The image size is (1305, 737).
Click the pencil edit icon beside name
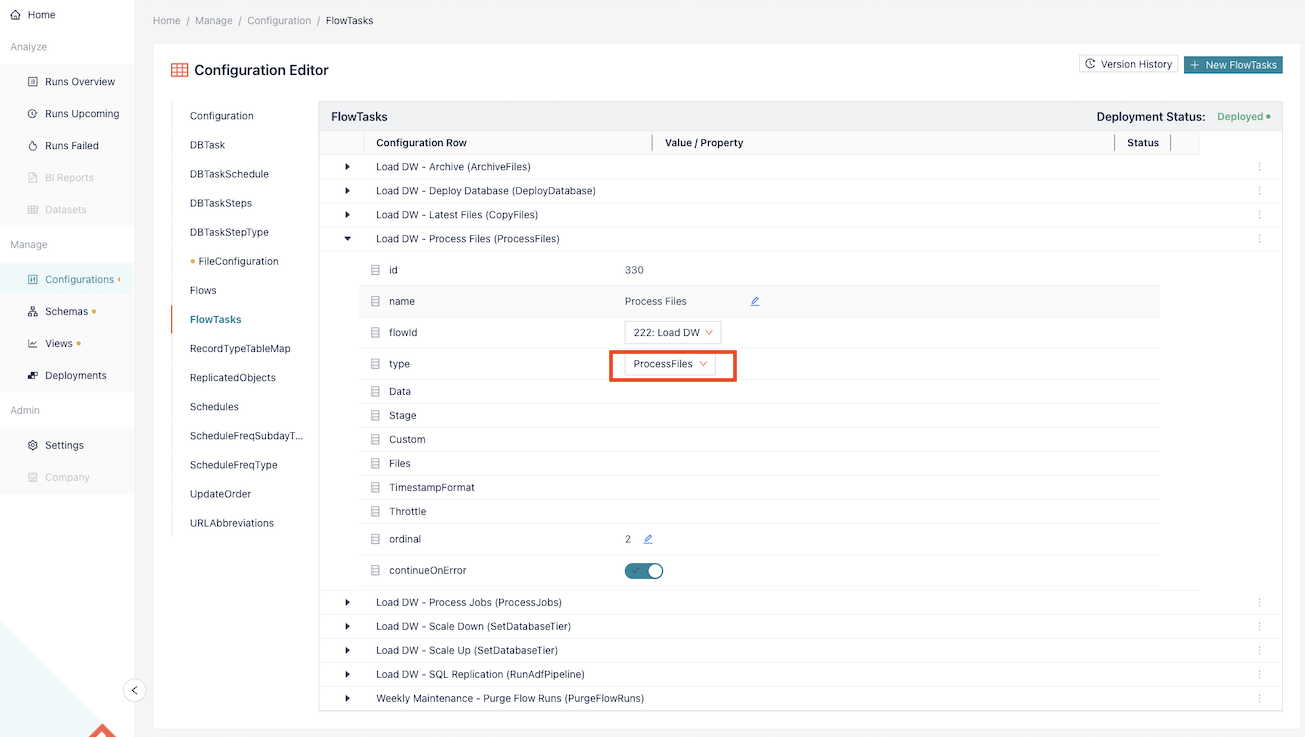[755, 301]
